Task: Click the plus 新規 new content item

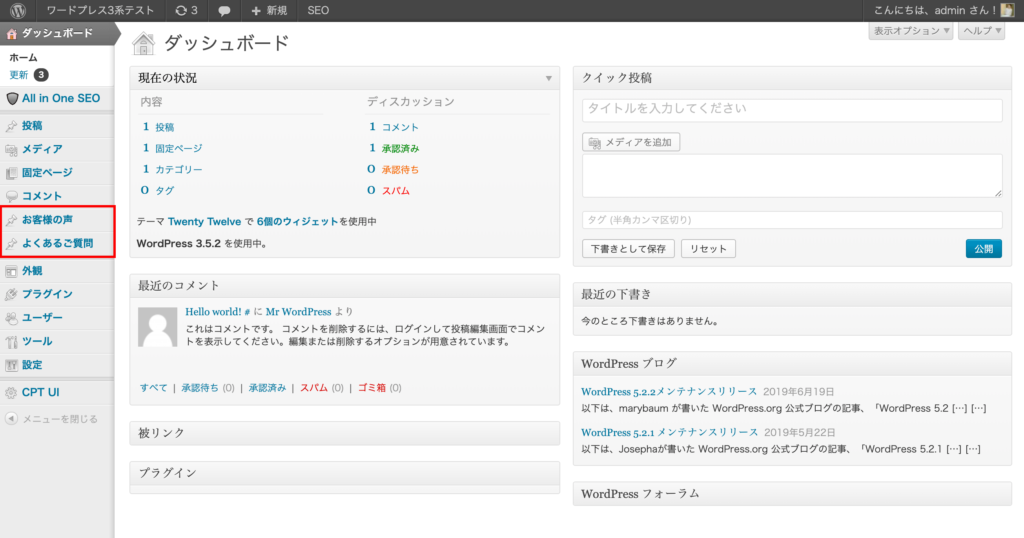Action: 269,10
